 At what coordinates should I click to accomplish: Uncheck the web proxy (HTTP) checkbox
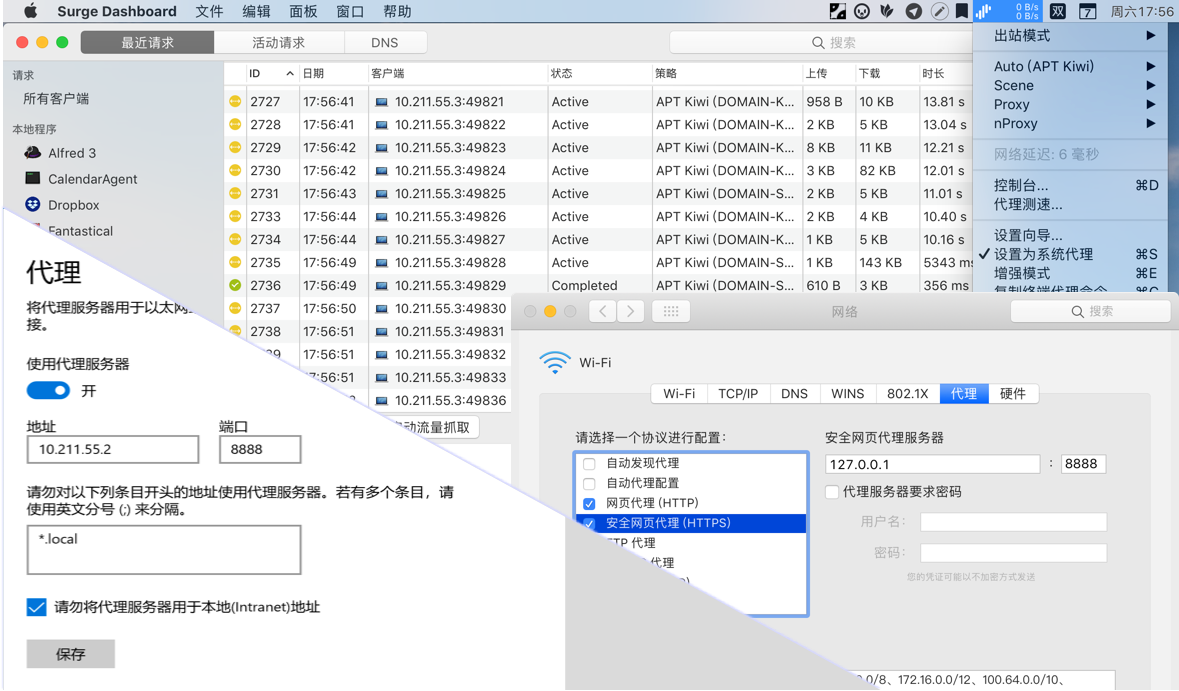click(590, 503)
